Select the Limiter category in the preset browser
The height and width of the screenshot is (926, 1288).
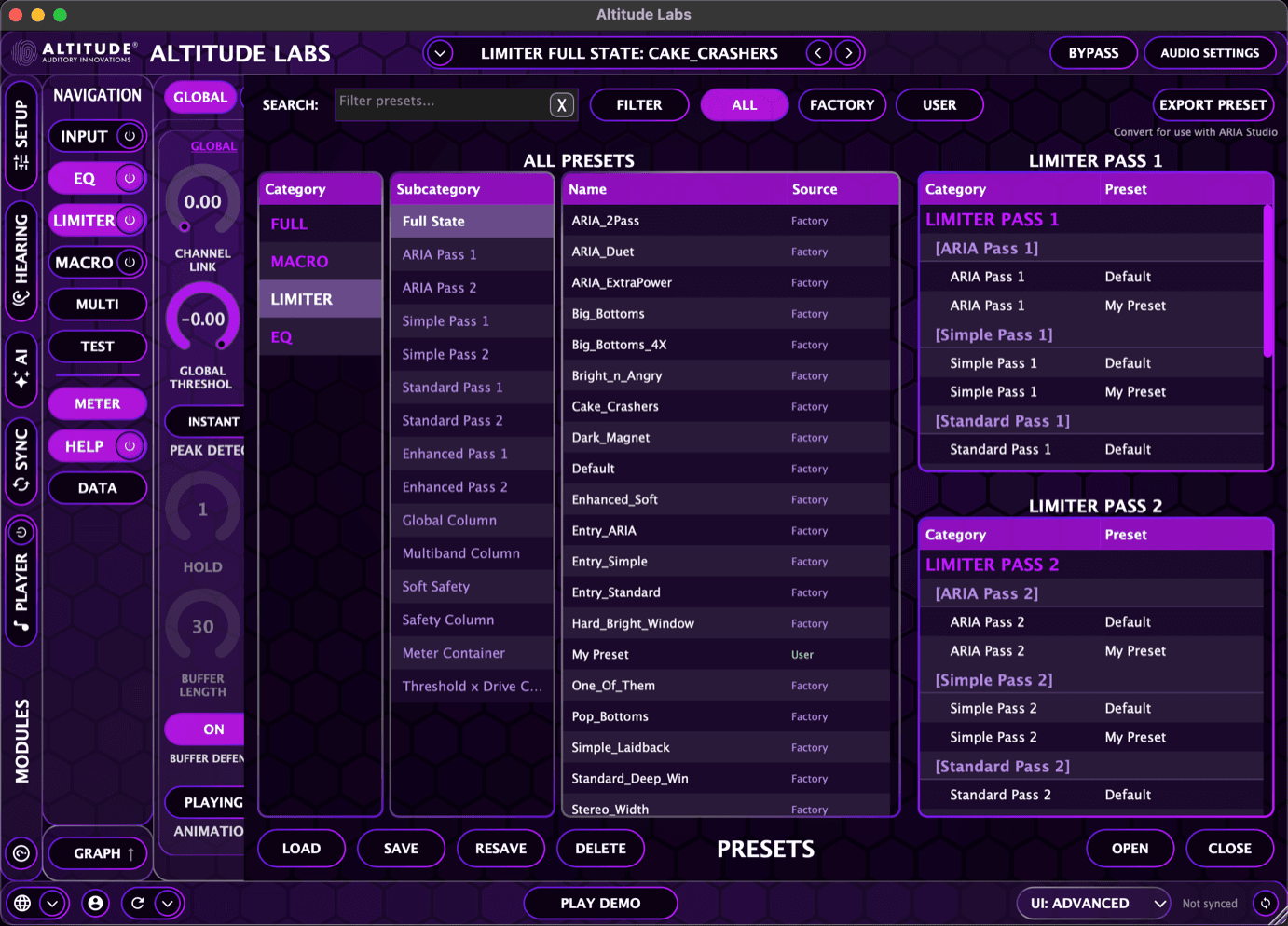tap(320, 298)
